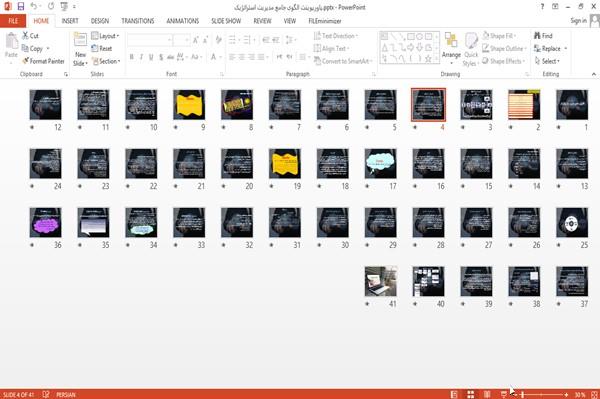Click Convert to SmartArt icon

tap(317, 61)
